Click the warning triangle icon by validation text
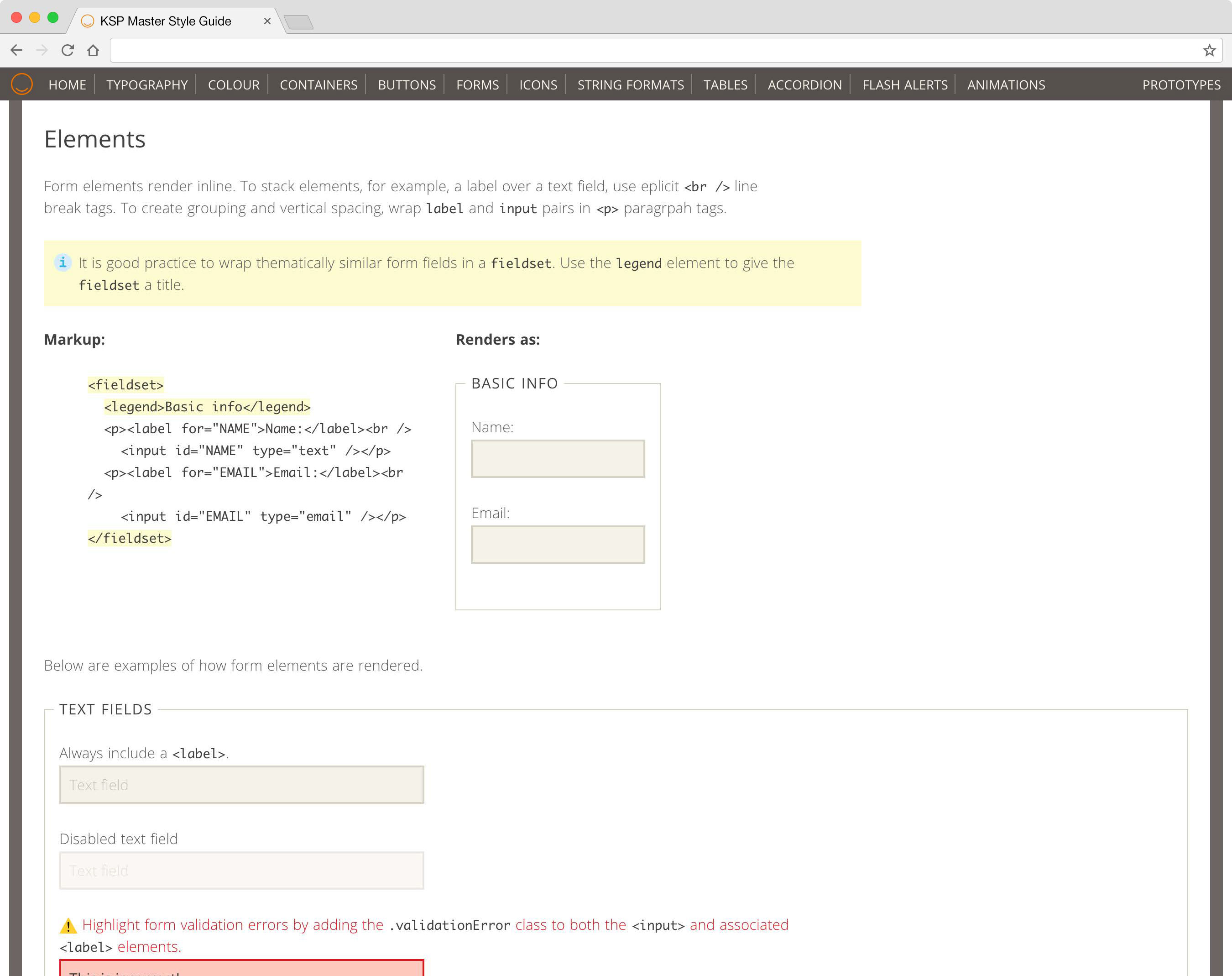1232x976 pixels. [68, 925]
